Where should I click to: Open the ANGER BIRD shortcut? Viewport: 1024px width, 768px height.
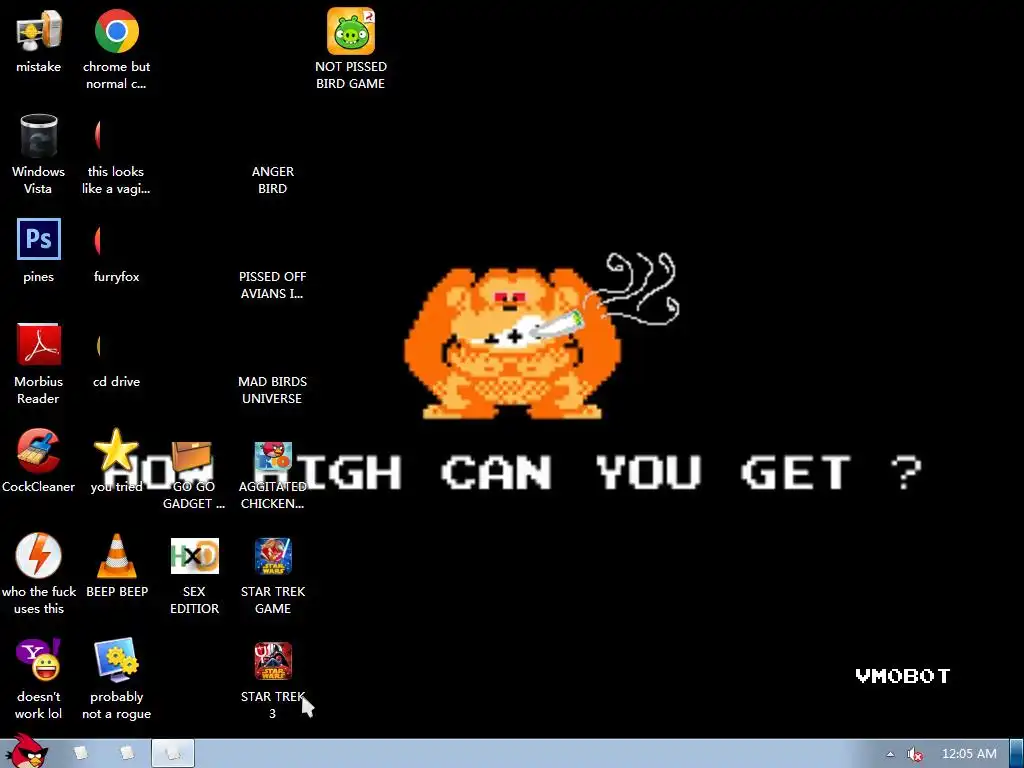(272, 180)
